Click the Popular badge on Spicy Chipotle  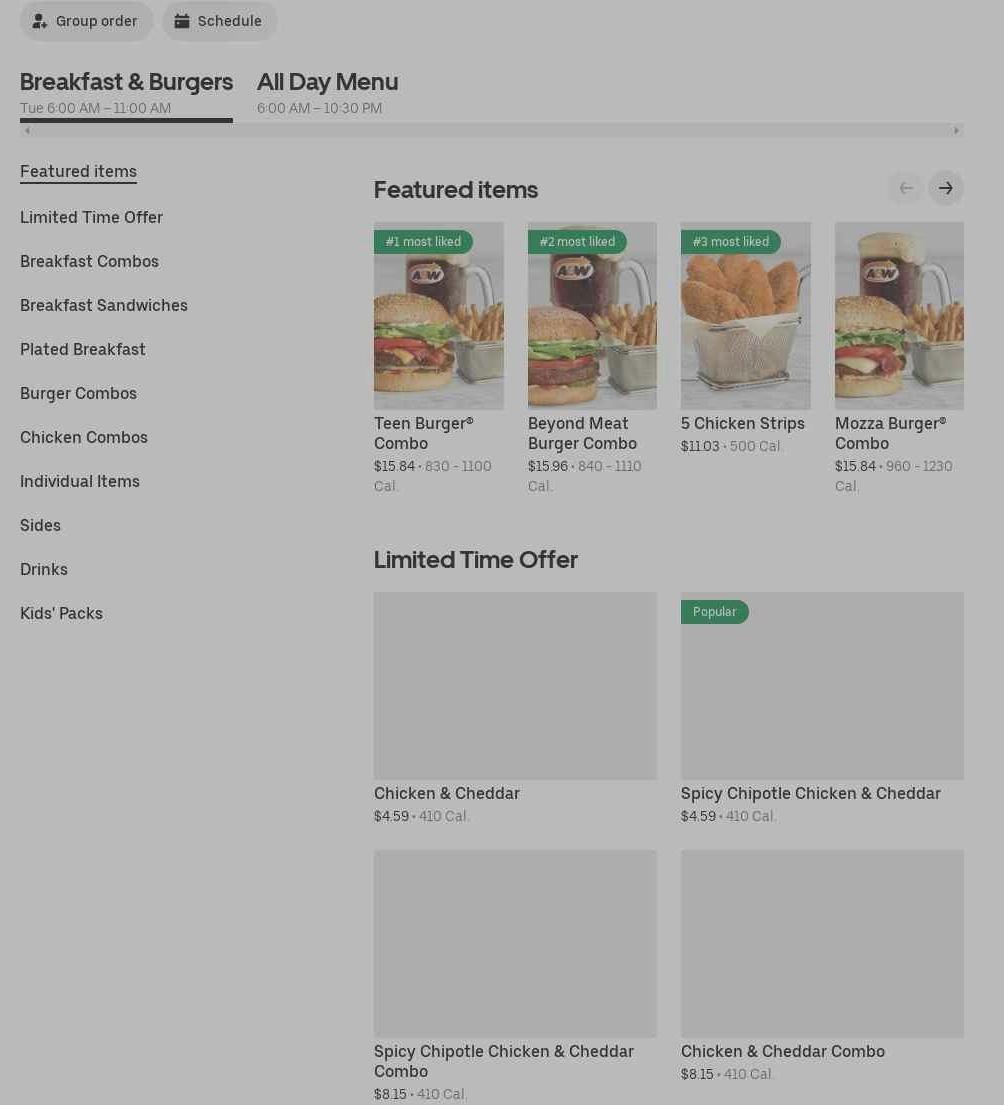click(714, 612)
